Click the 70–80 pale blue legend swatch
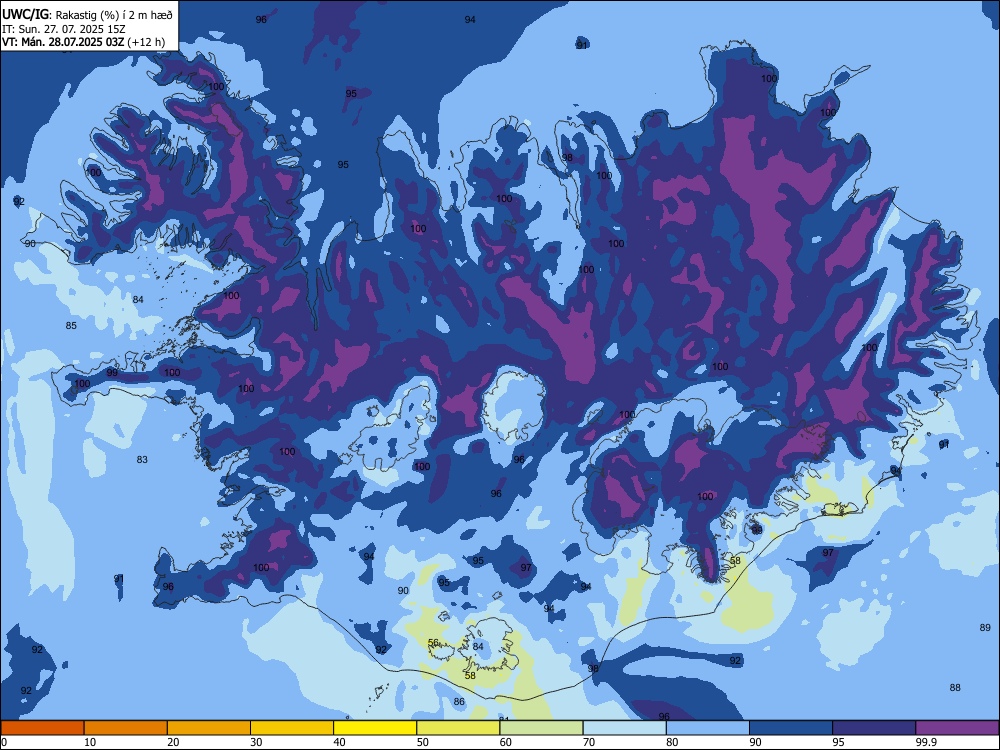The width and height of the screenshot is (1000, 750). click(624, 728)
